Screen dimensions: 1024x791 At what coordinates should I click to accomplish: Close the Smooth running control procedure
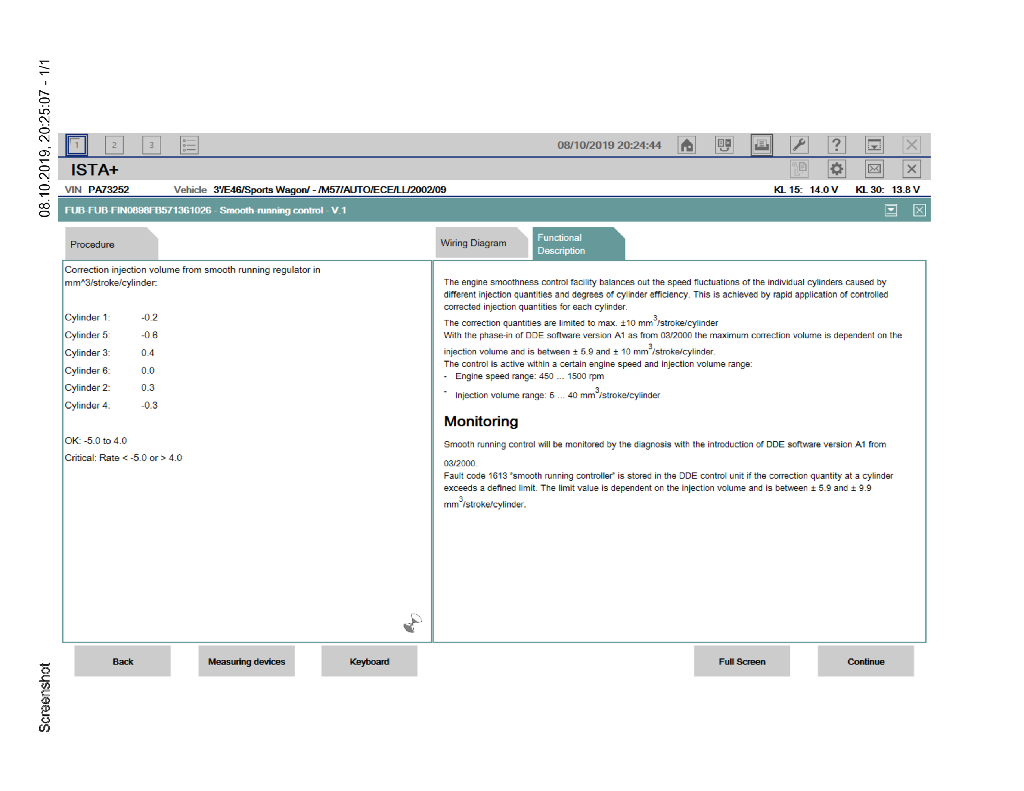pos(920,210)
